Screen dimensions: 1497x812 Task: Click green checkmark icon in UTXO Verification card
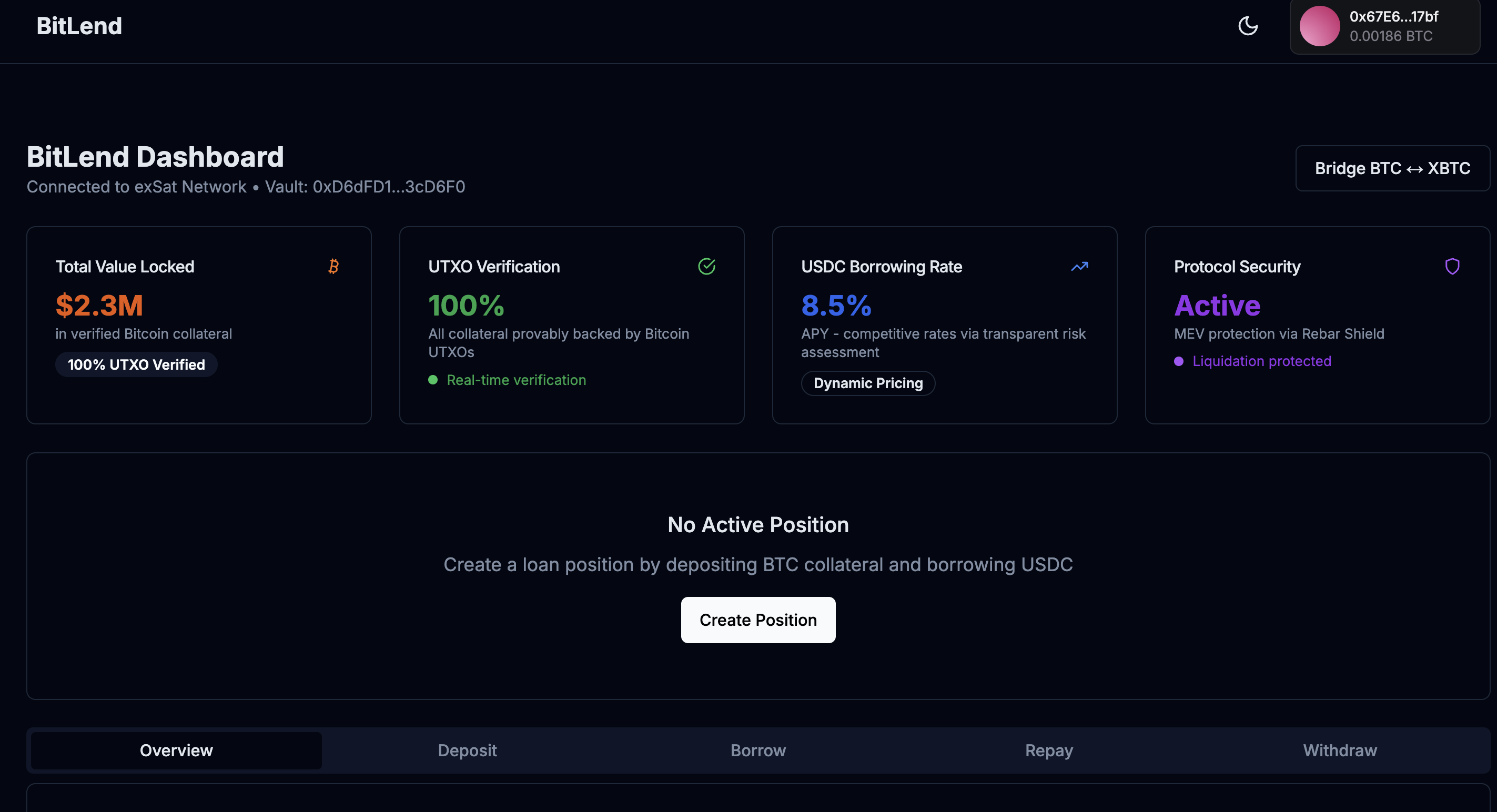706,267
